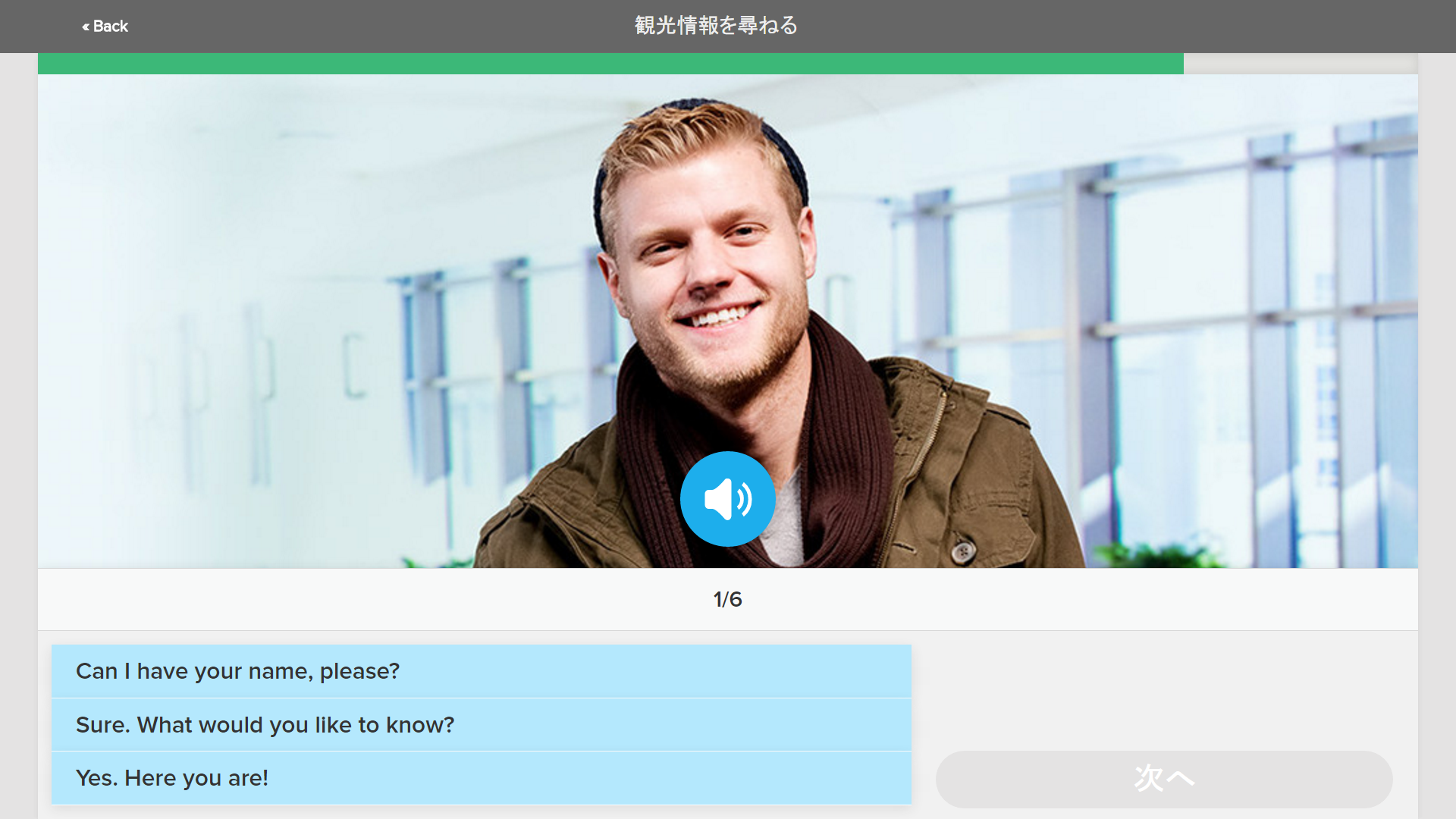1456x819 pixels.
Task: Click the dark grey header bar right of the title
Action: pyautogui.click(x=1122, y=26)
